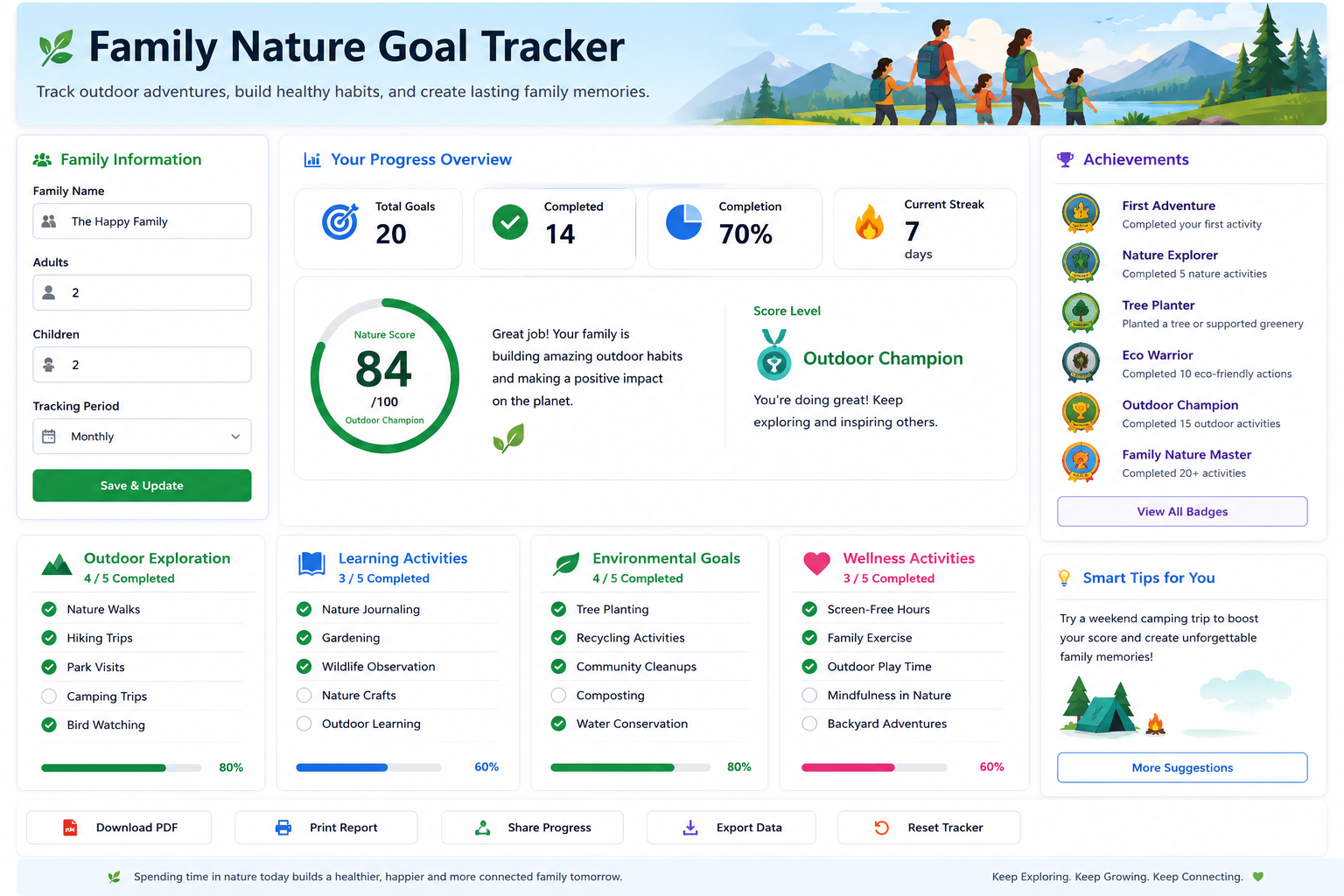Screen dimensions: 1344x896
Task: Click the Wellness Activities heart icon
Action: tap(816, 564)
